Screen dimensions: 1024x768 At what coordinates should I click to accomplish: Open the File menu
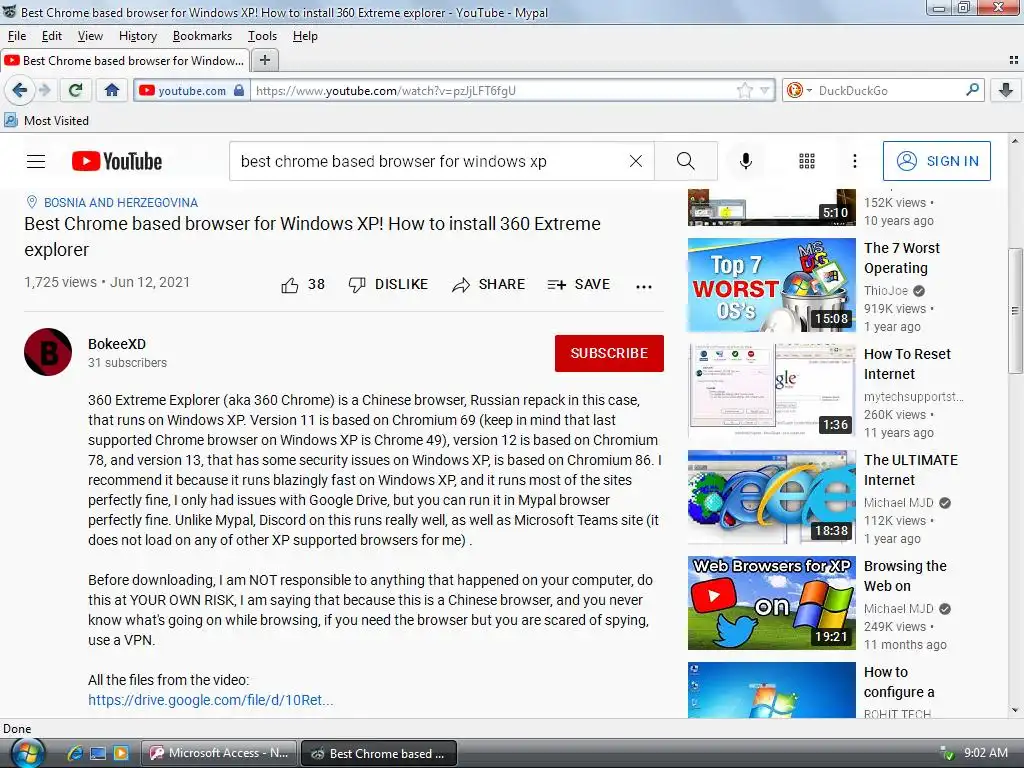tap(17, 36)
